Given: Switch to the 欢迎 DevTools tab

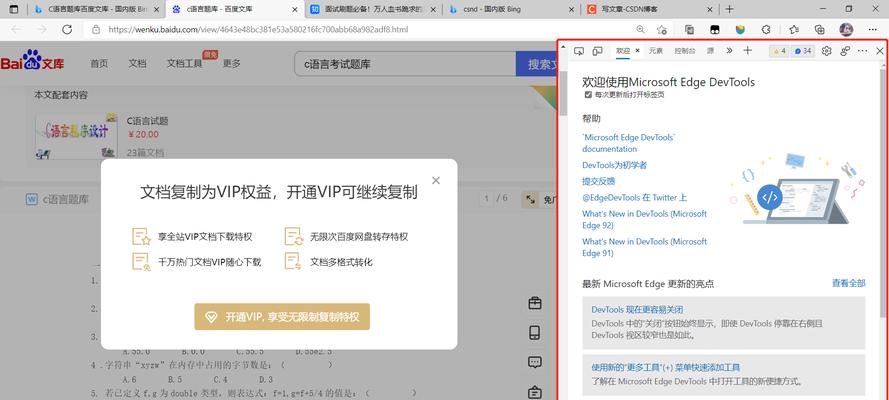Looking at the screenshot, I should pos(623,51).
